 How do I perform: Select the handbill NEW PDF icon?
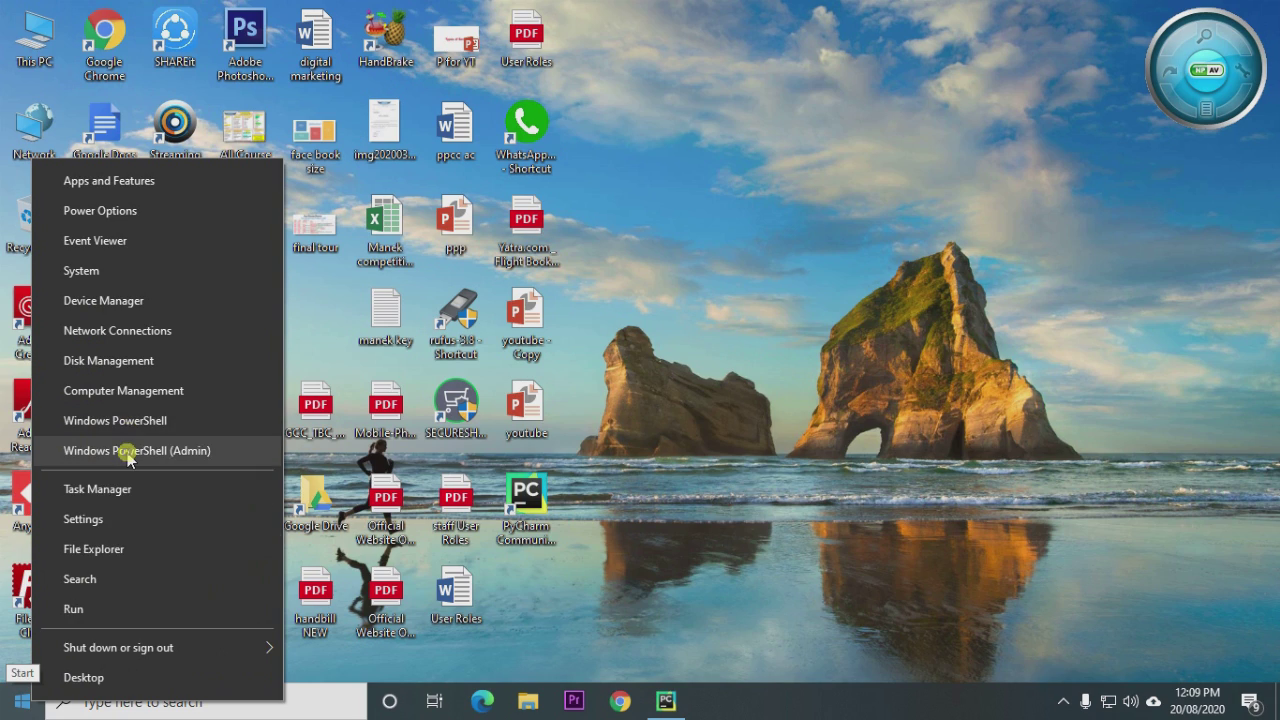click(315, 603)
